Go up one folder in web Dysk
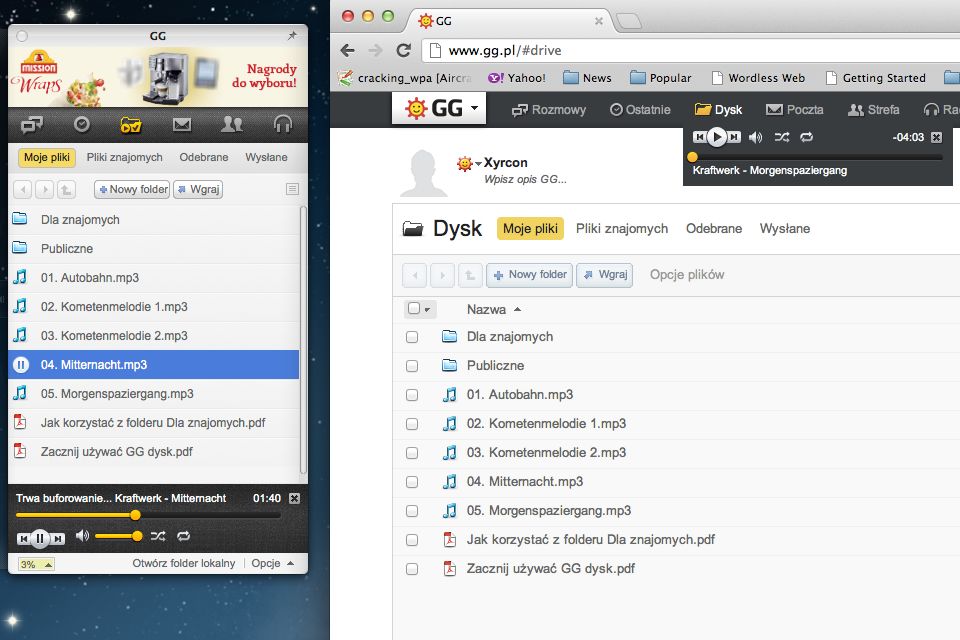 (470, 275)
